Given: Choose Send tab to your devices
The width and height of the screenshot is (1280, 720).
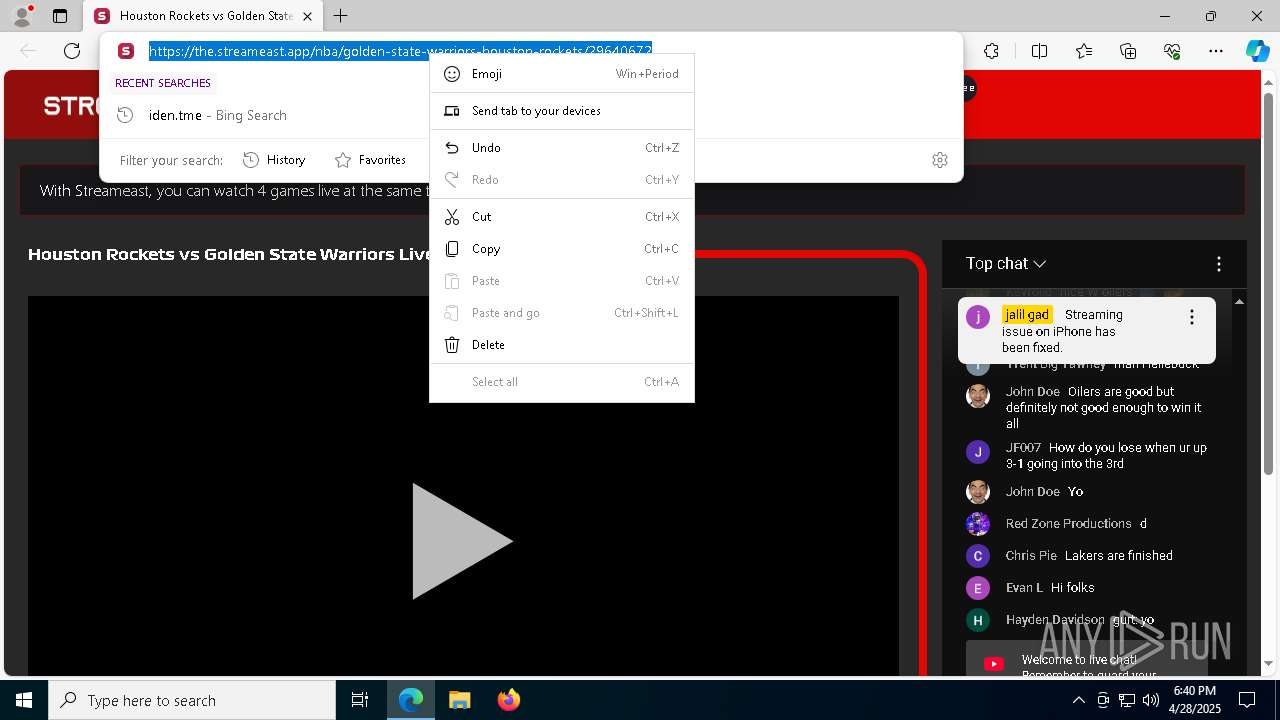Looking at the screenshot, I should coord(562,111).
